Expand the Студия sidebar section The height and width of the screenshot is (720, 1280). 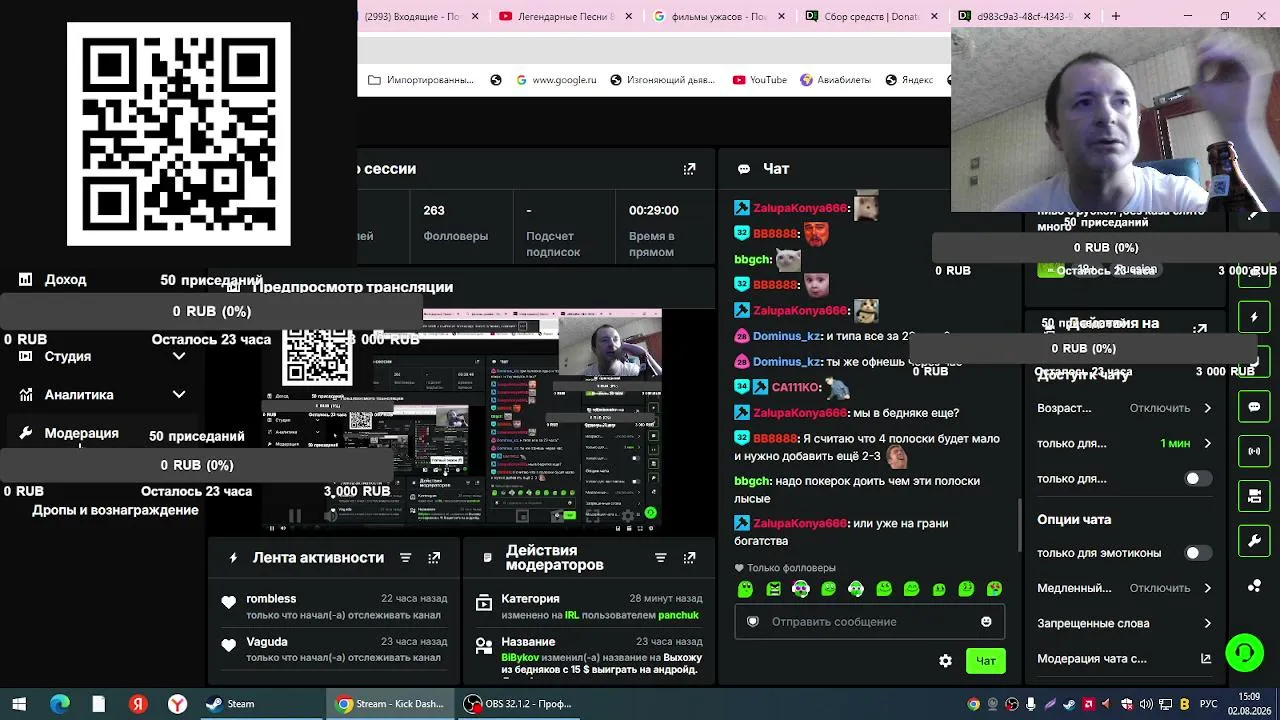pyautogui.click(x=179, y=356)
